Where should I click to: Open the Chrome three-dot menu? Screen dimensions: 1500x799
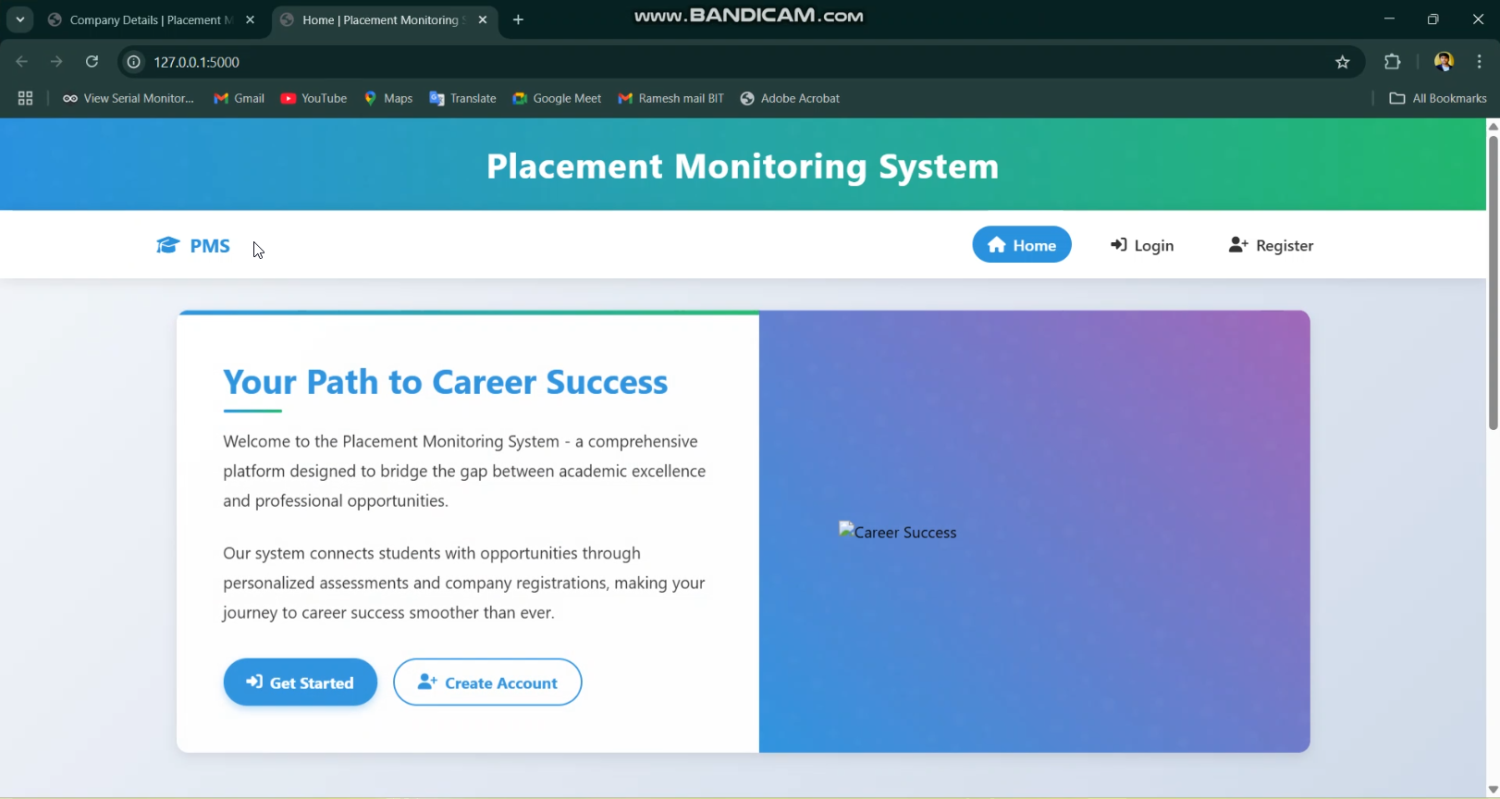(x=1481, y=62)
